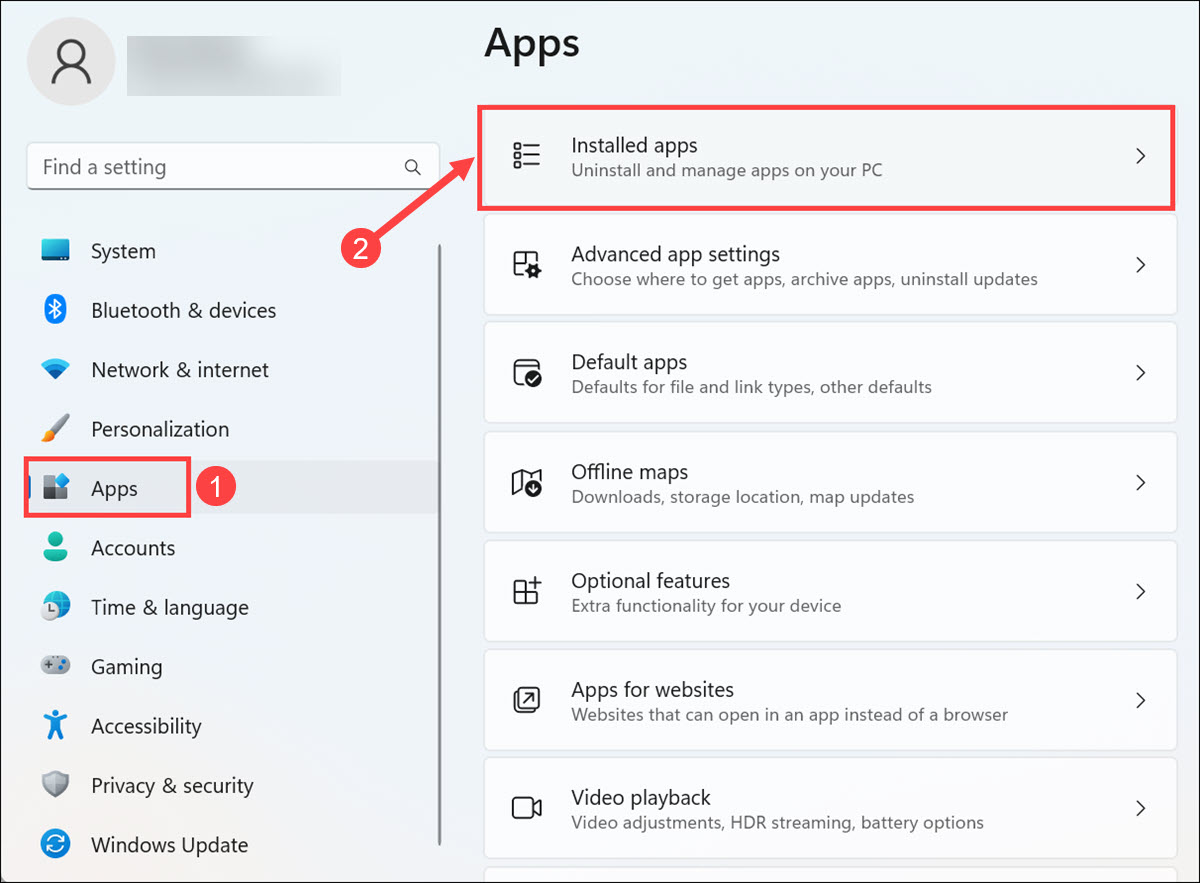
Task: Open Personalization via the paintbrush icon
Action: 55,428
